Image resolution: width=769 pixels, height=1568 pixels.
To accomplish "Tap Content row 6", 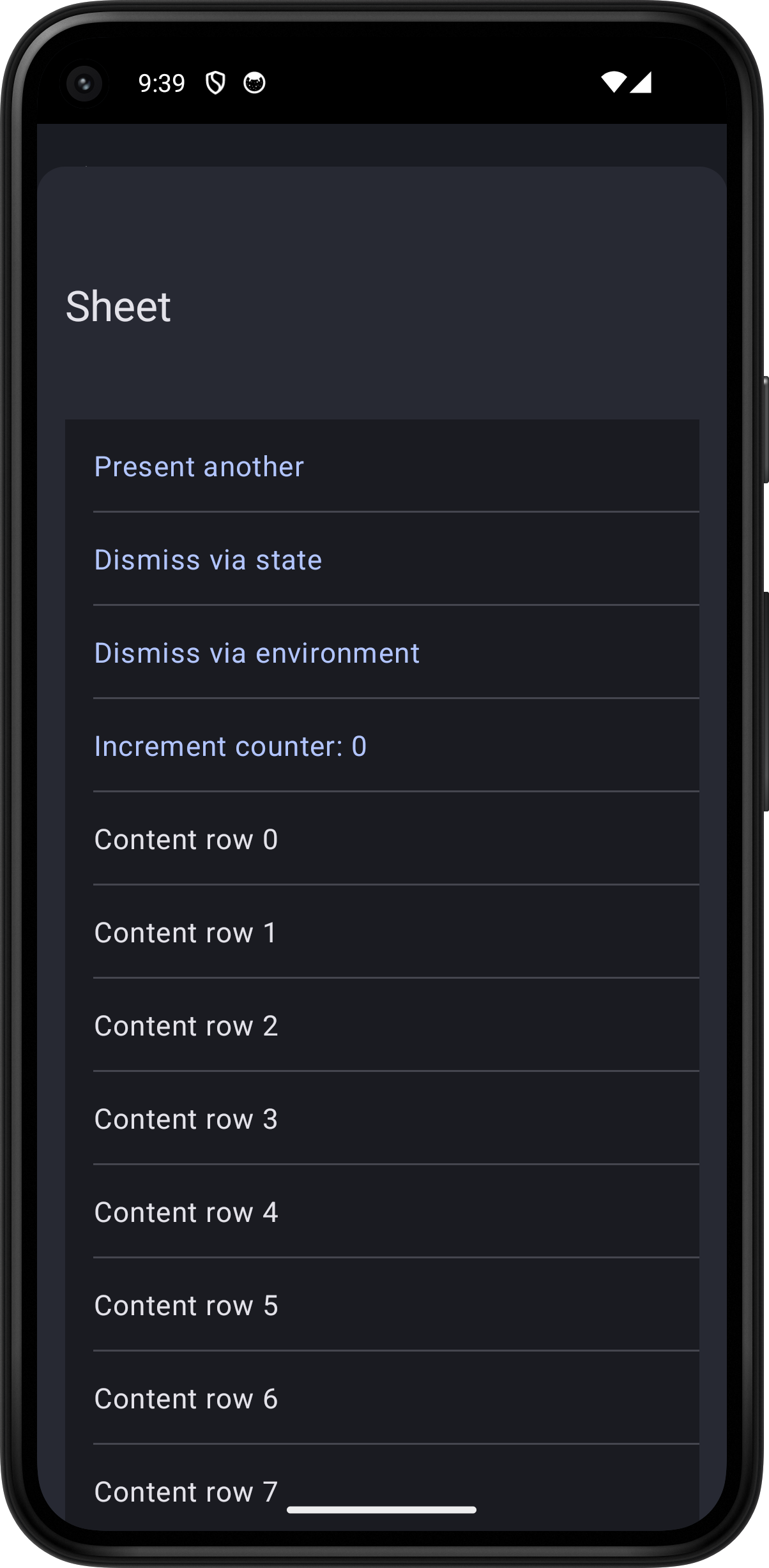I will [186, 1399].
